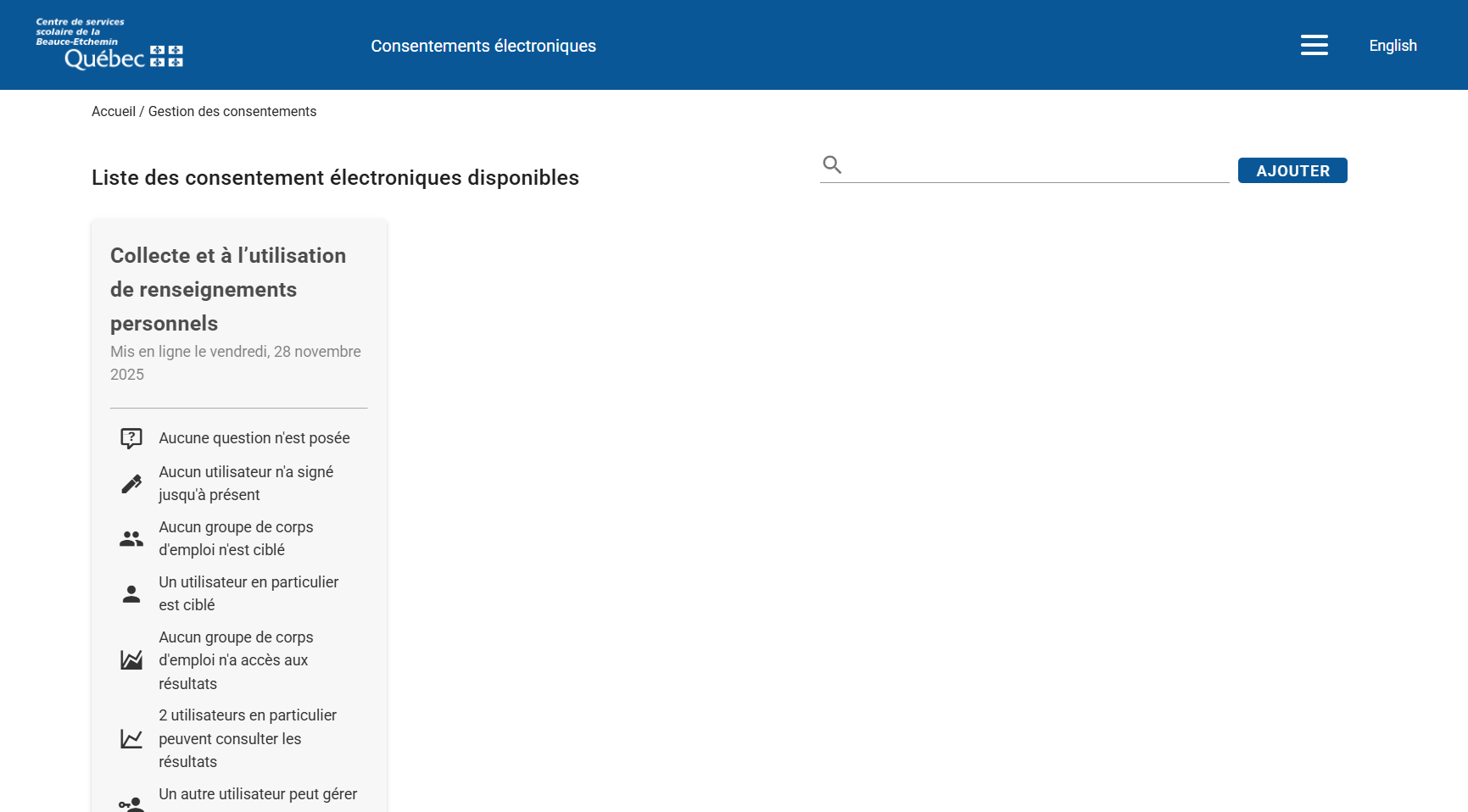Open the hamburger navigation menu
The width and height of the screenshot is (1468, 812).
pyautogui.click(x=1315, y=45)
